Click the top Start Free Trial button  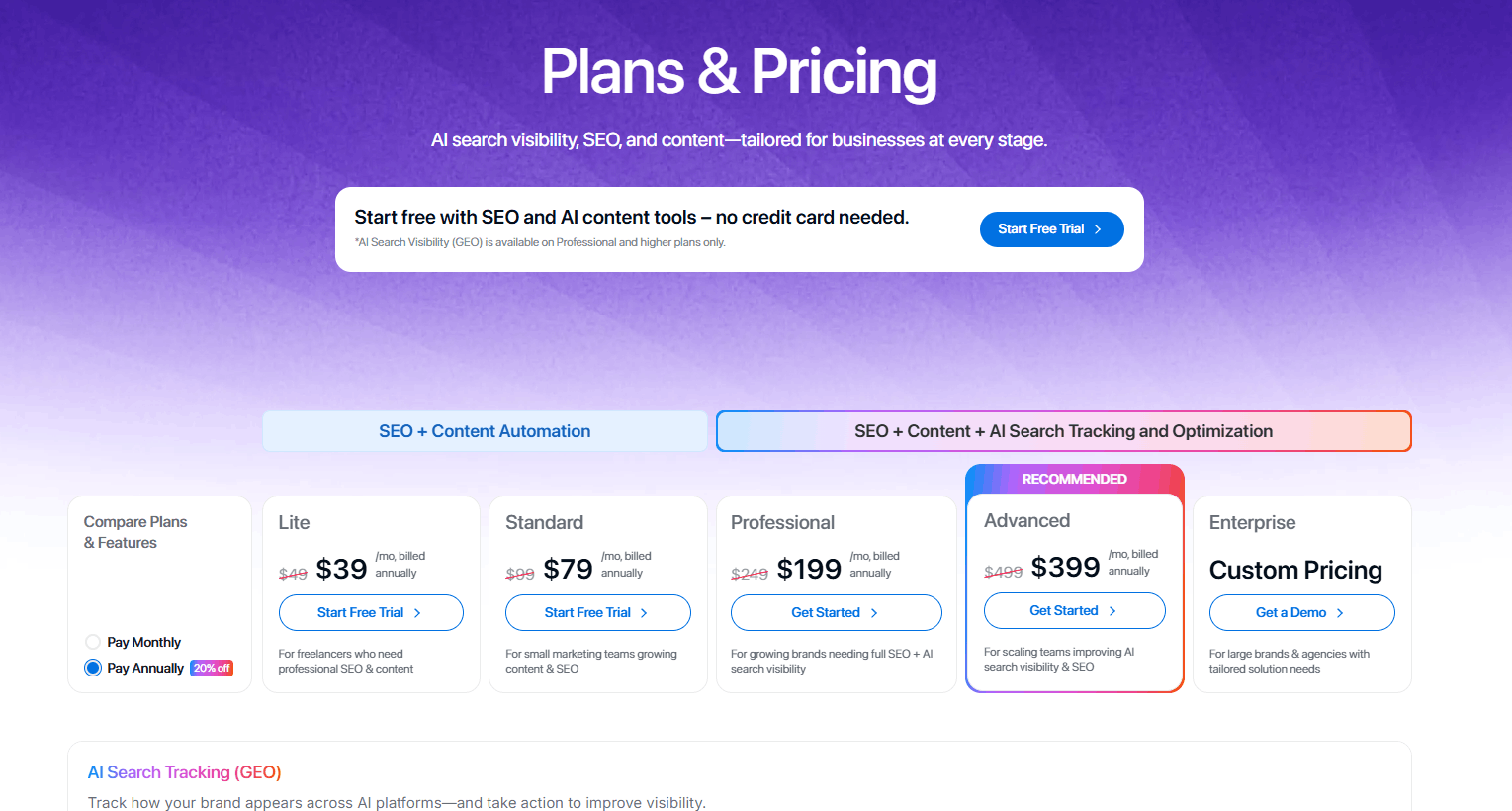pos(1050,229)
